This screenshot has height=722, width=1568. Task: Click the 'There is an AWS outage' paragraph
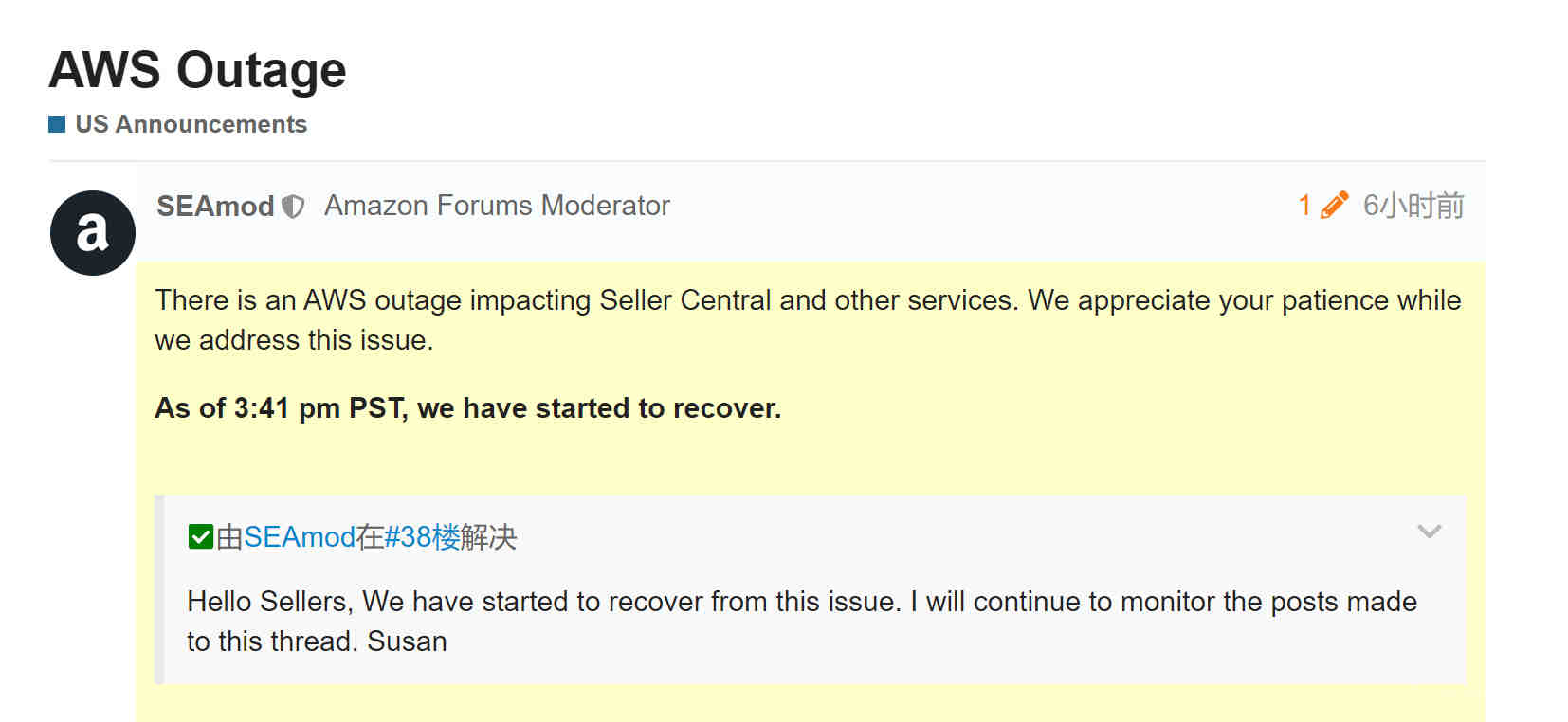point(808,320)
